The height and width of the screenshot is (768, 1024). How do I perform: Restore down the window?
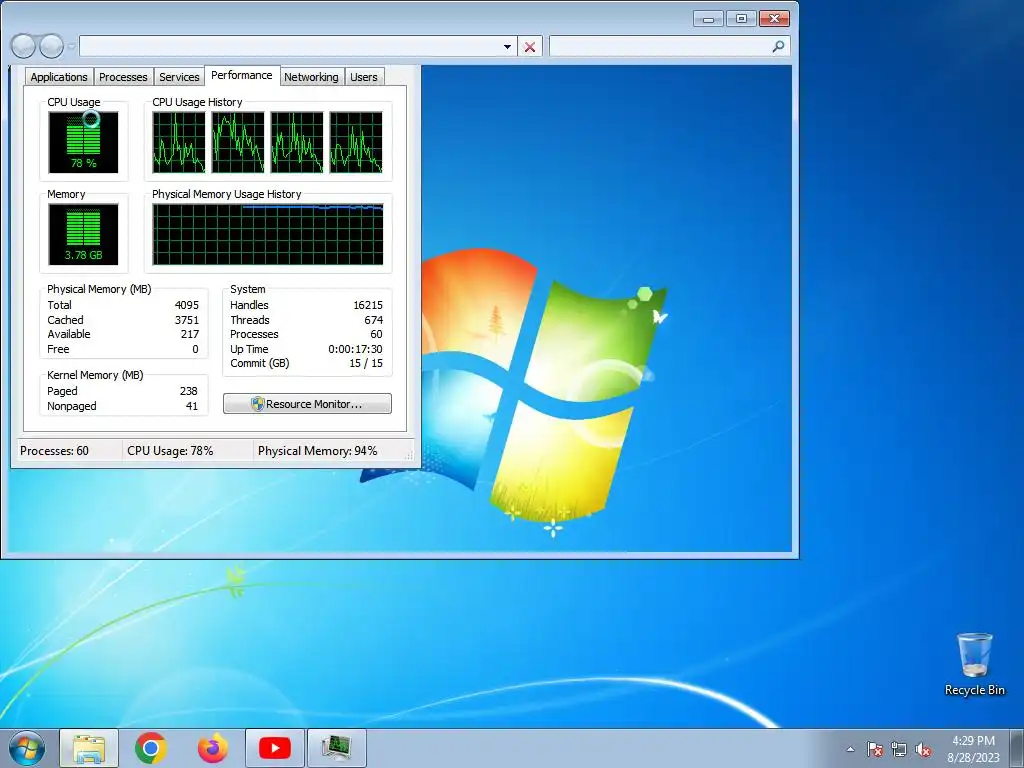click(741, 19)
